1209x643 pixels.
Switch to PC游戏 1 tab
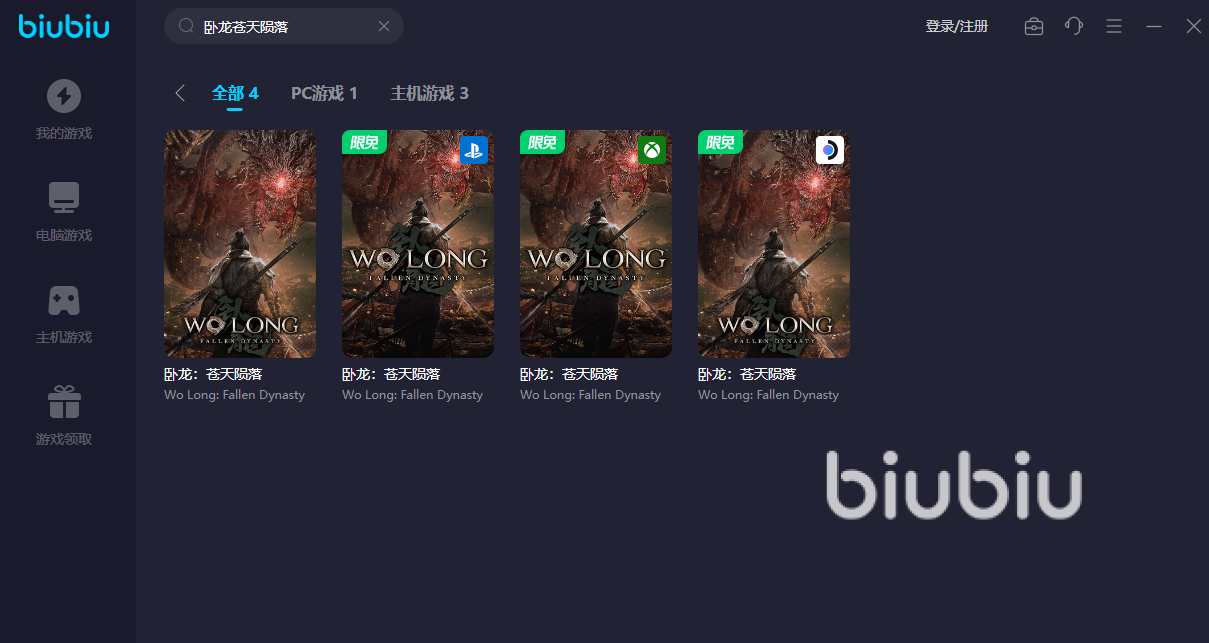point(324,93)
